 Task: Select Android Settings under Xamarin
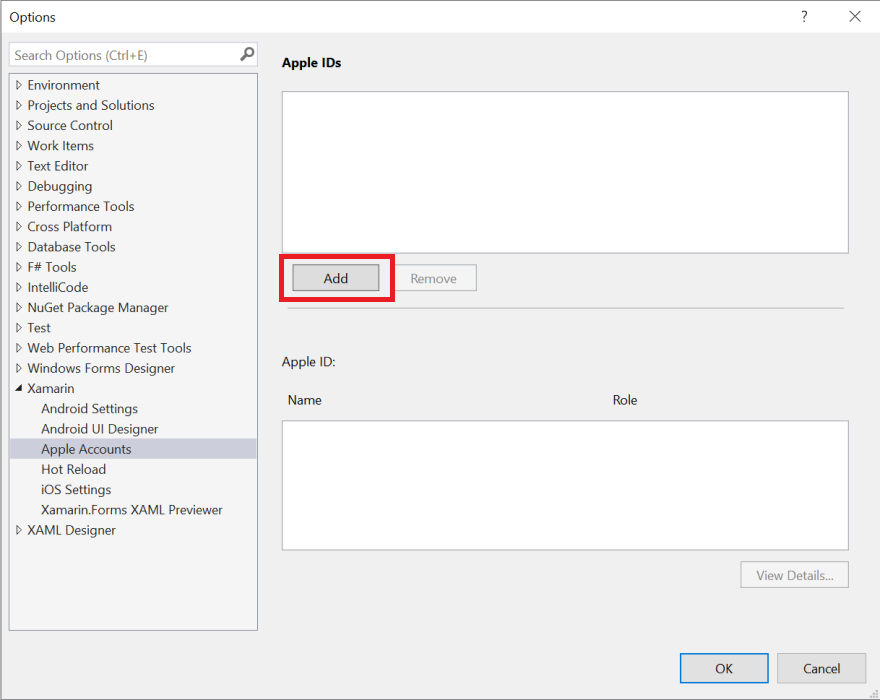[x=89, y=408]
